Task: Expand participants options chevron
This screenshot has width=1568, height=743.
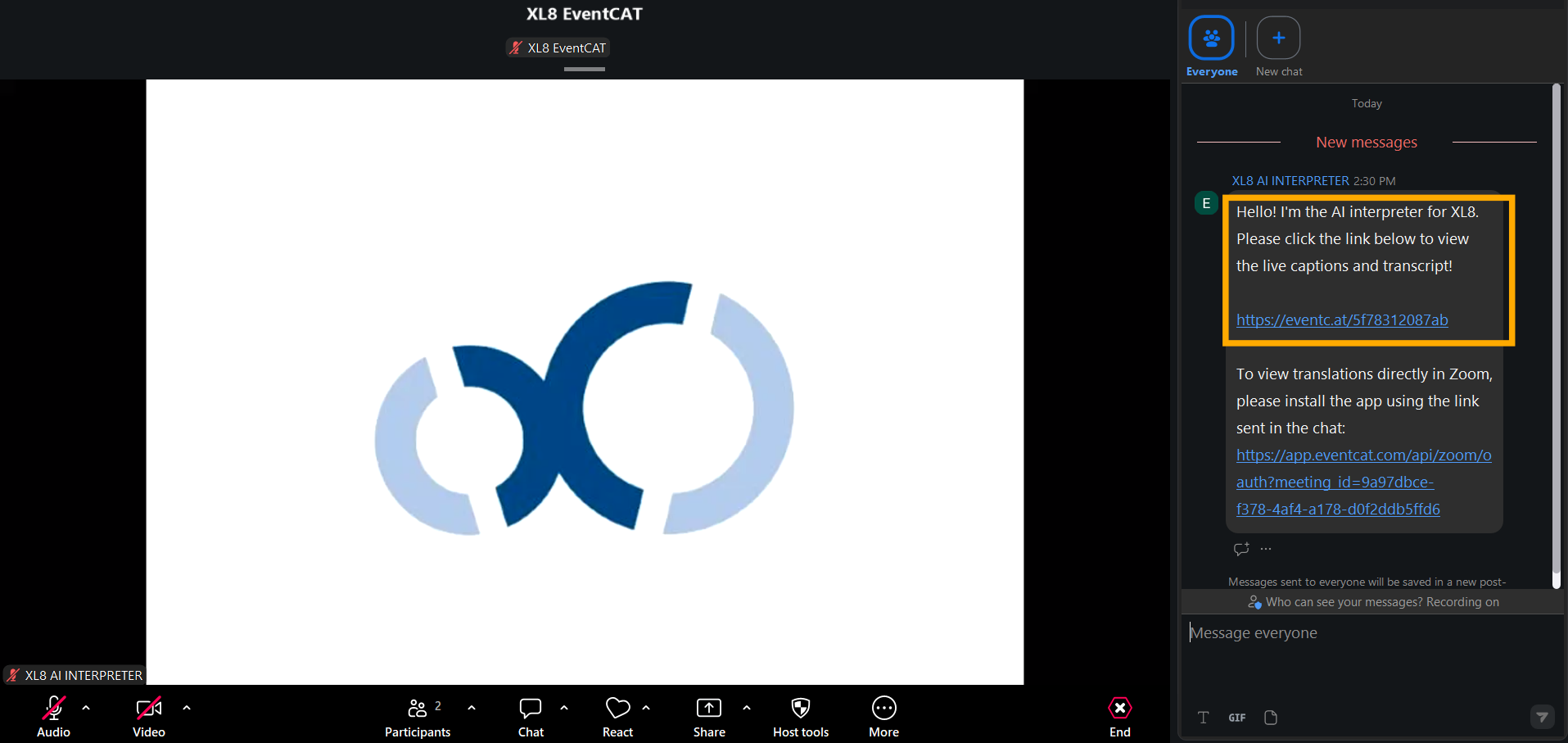Action: 472,708
